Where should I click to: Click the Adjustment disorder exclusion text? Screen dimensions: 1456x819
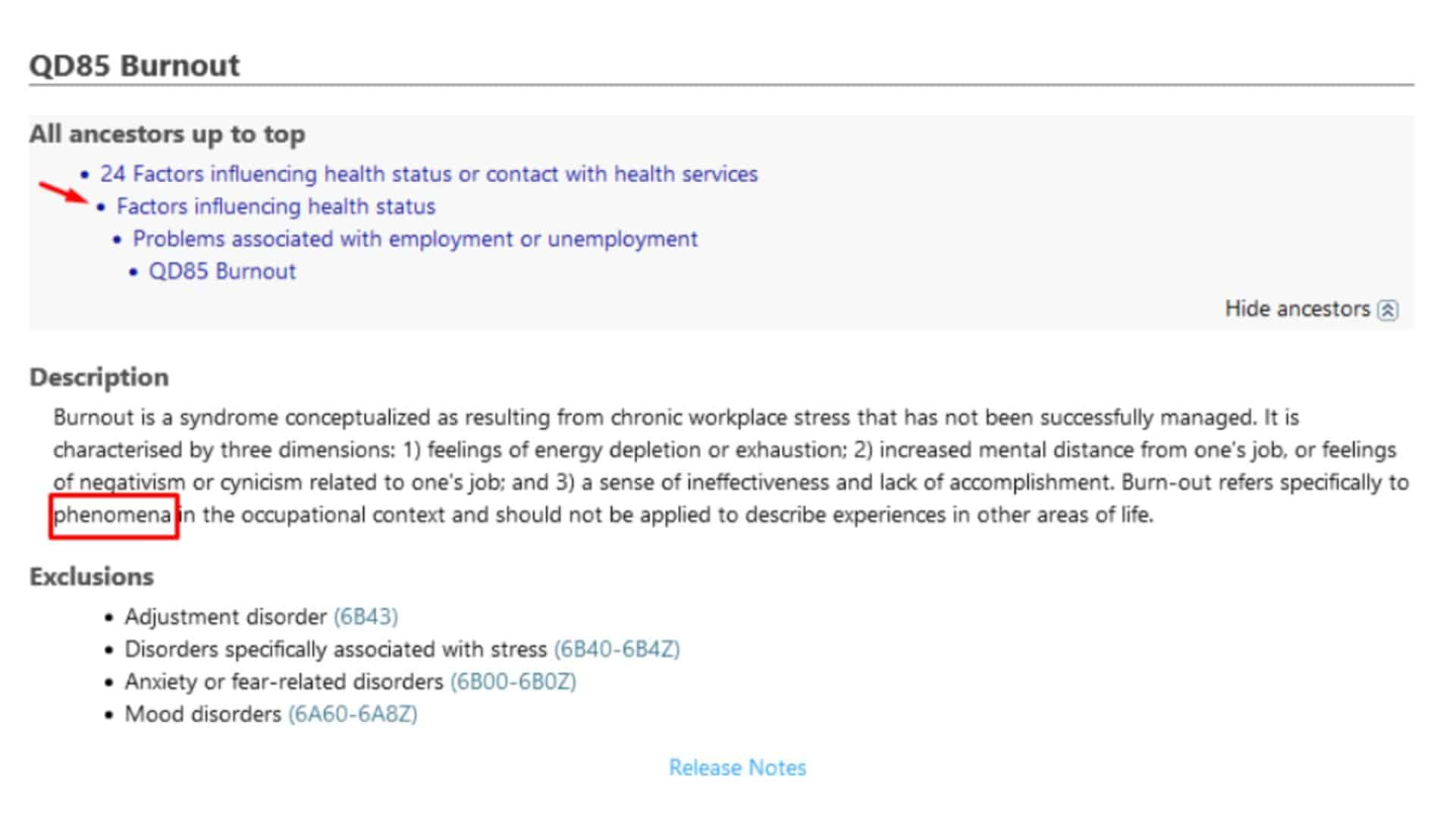[x=226, y=617]
